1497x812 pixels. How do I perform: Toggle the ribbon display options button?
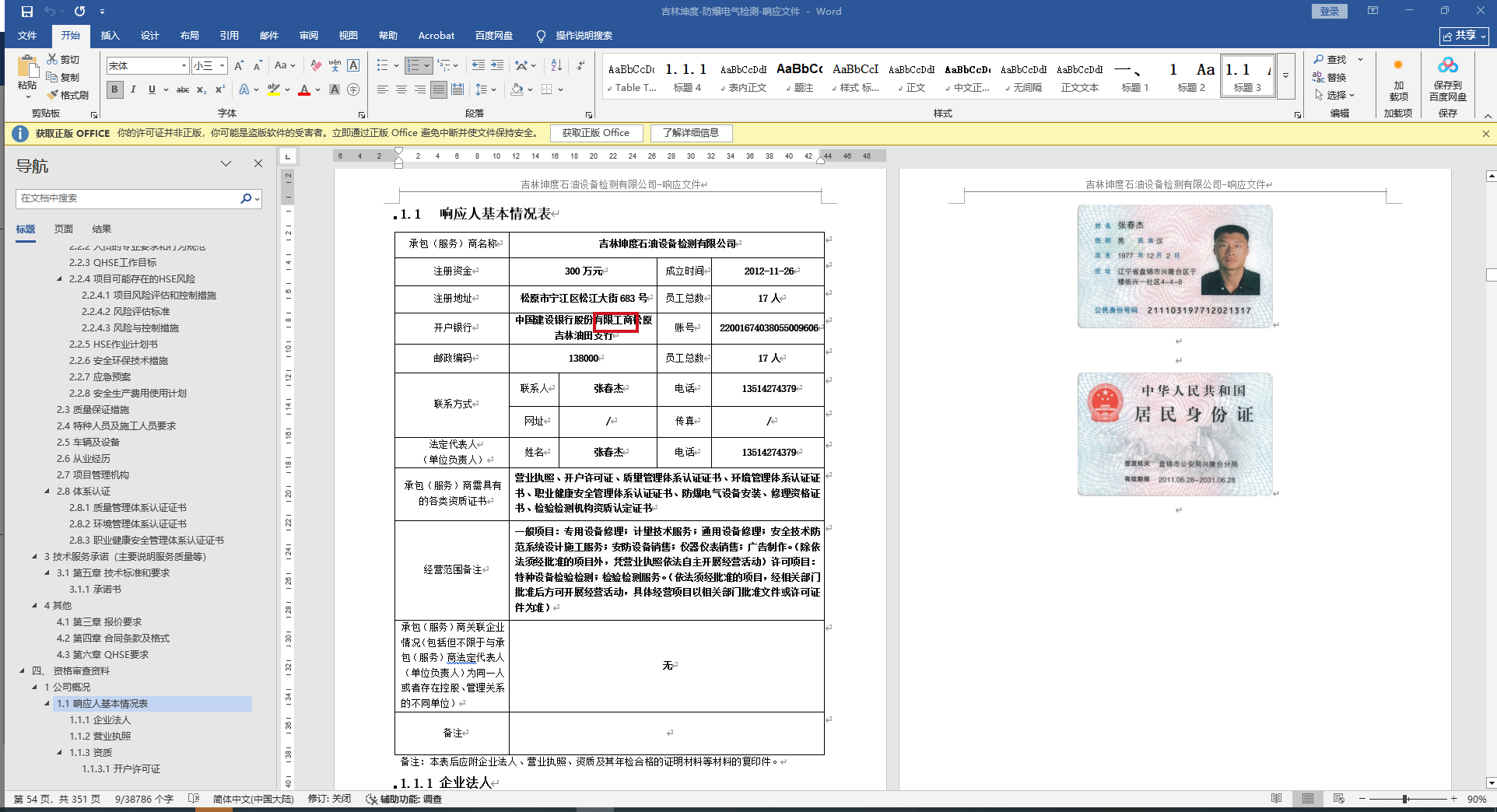coord(1373,11)
